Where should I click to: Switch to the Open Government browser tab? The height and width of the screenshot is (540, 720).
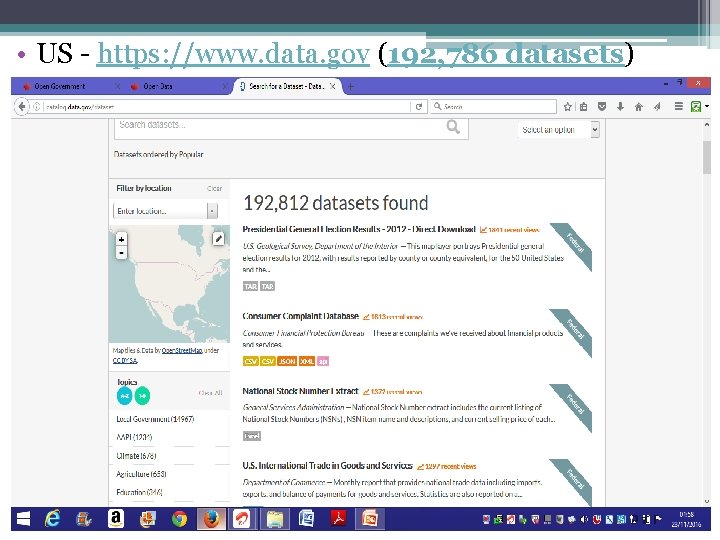pyautogui.click(x=60, y=86)
